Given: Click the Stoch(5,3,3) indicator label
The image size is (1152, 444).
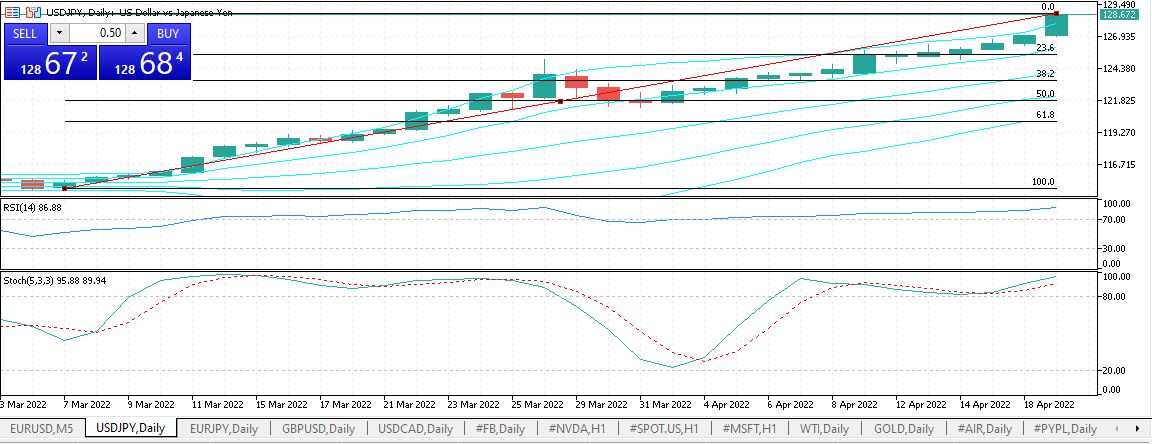Looking at the screenshot, I should 54,280.
